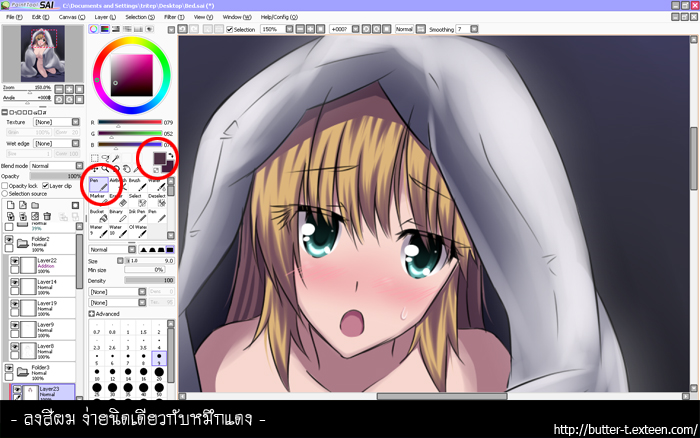Open the Window menu

237,17
